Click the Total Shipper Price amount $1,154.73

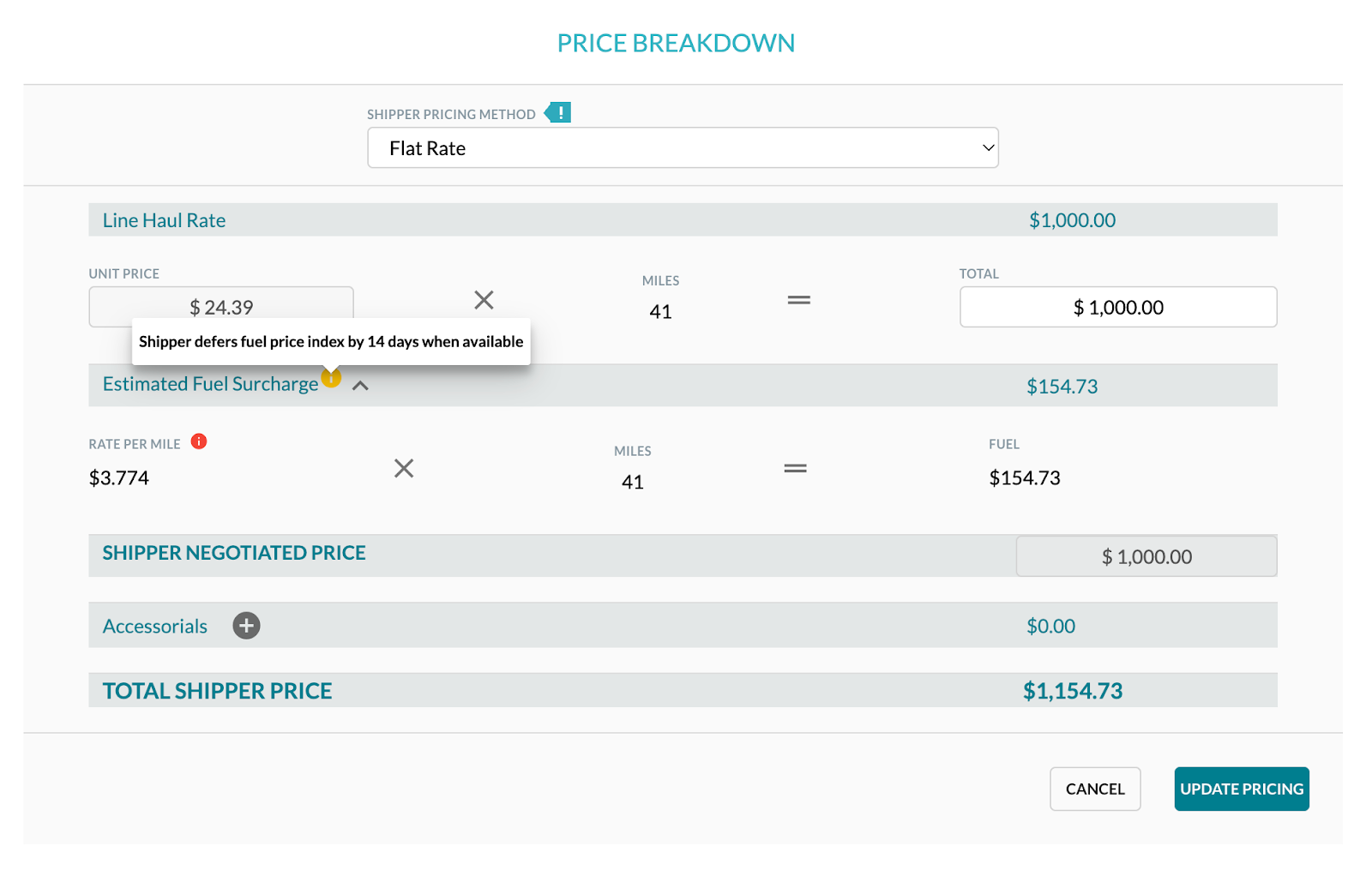tap(1073, 691)
